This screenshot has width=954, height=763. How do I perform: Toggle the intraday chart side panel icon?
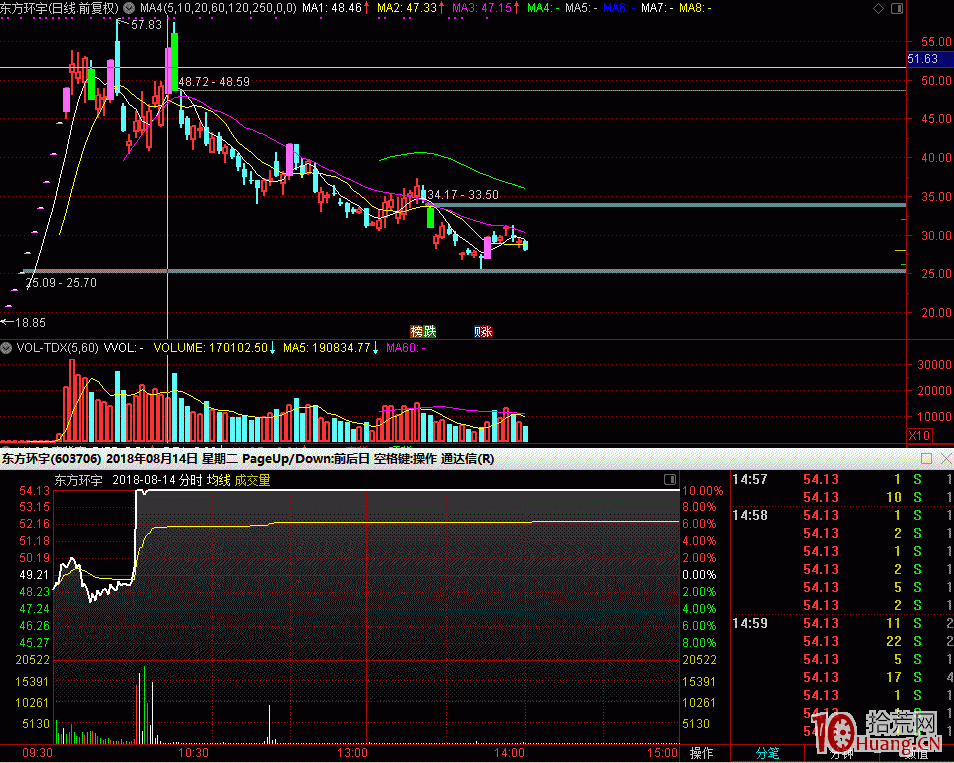coord(670,480)
